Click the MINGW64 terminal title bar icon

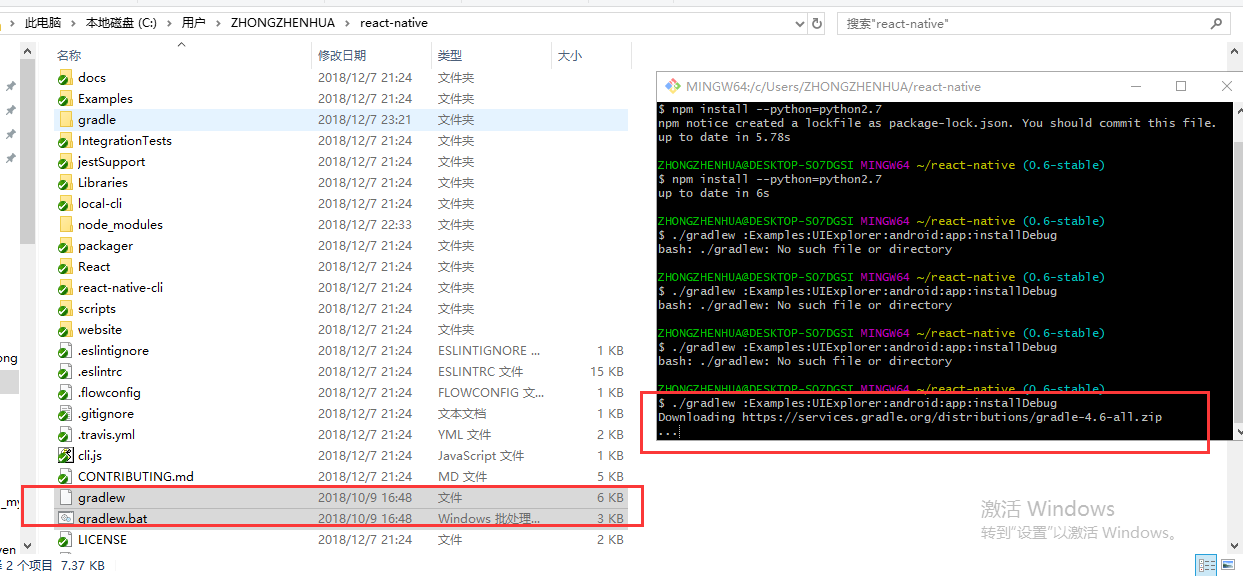[672, 87]
